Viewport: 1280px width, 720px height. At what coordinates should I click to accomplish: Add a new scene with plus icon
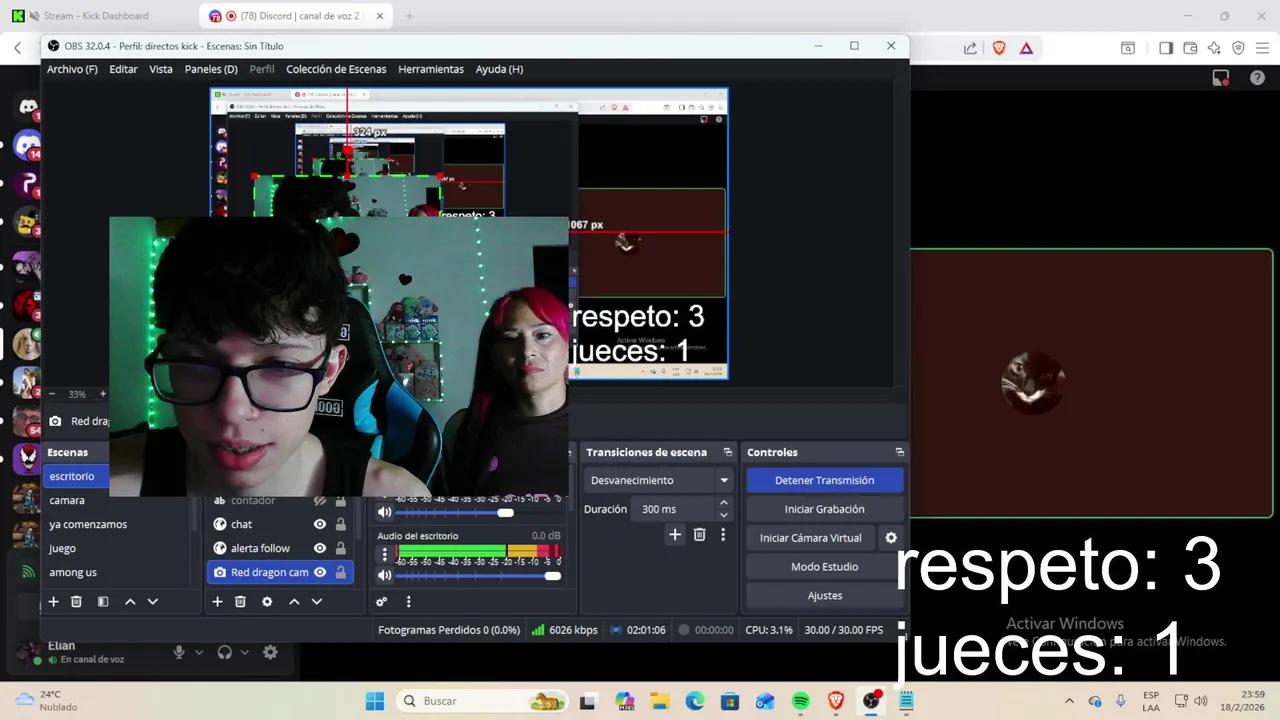pos(53,601)
